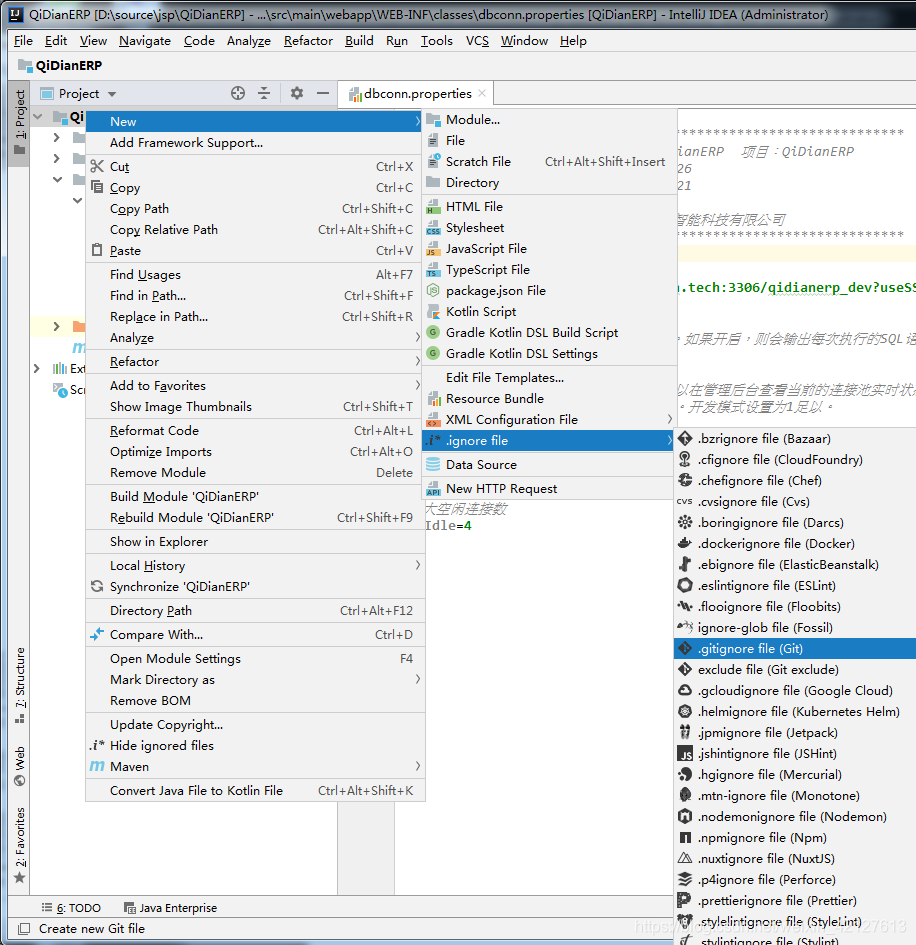
Task: Choose .prettierignore file (Prettier)
Action: 795,900
